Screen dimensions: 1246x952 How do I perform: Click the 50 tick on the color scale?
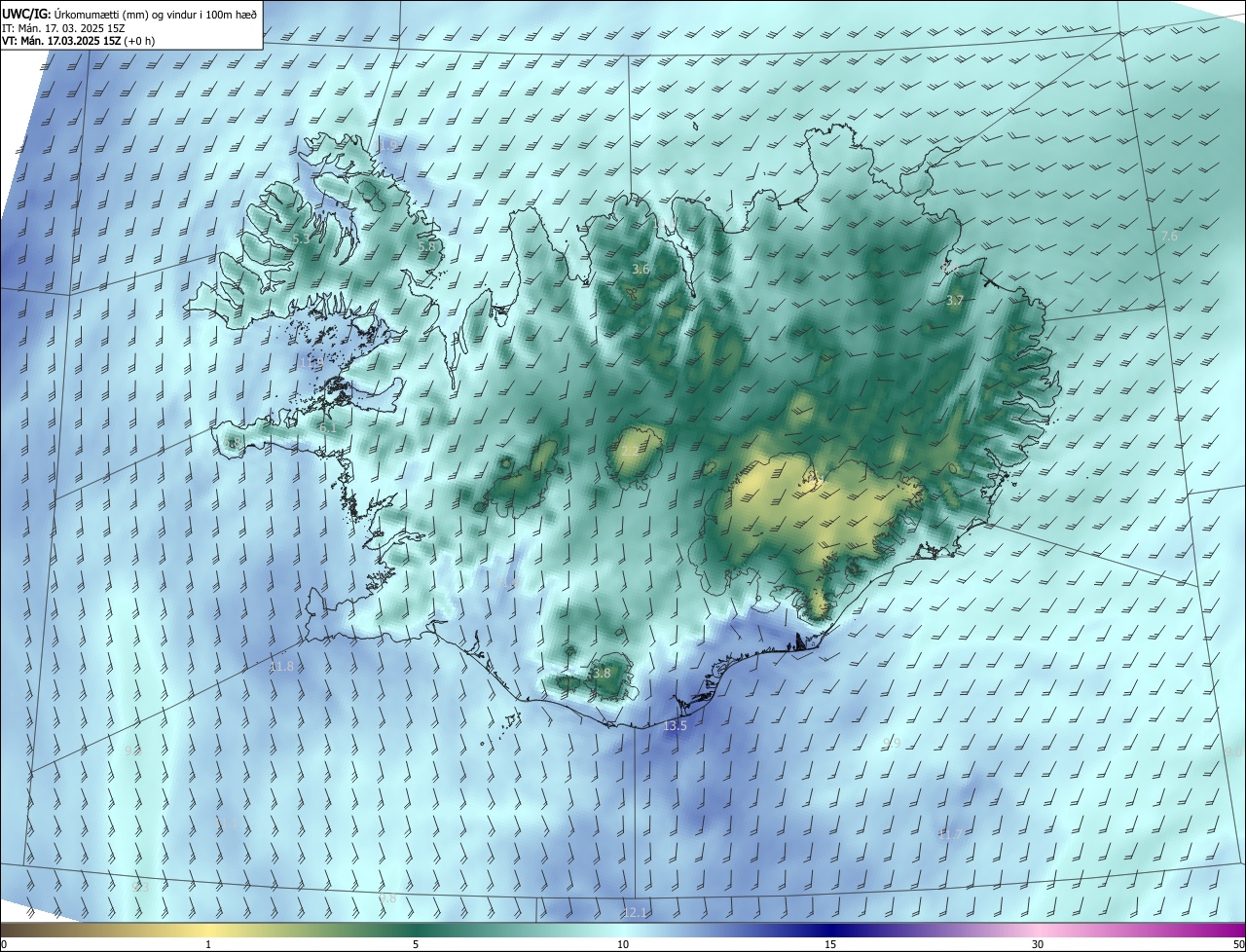coord(1239,944)
